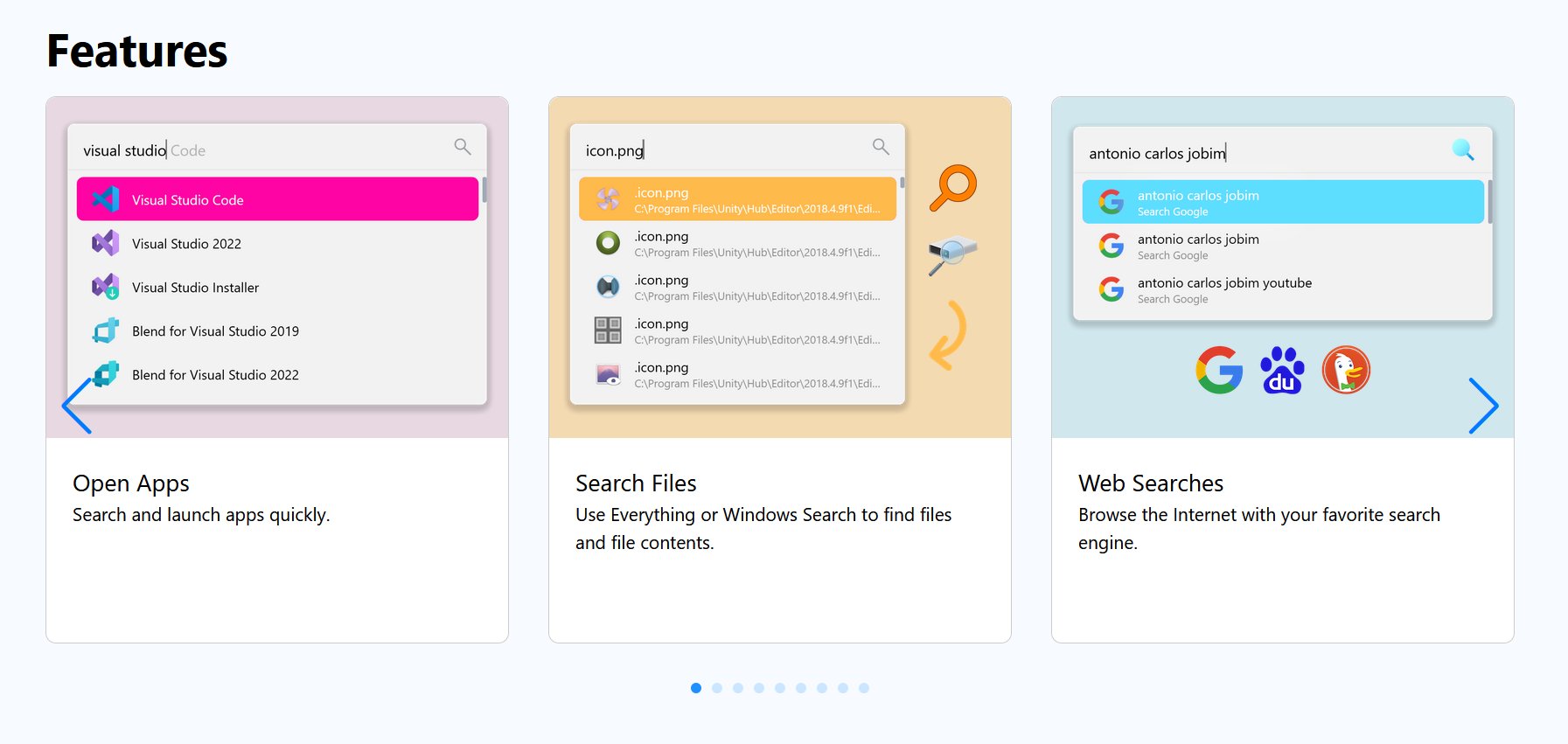Select the second carousel pagination dot
This screenshot has width=1568, height=744.
click(717, 688)
